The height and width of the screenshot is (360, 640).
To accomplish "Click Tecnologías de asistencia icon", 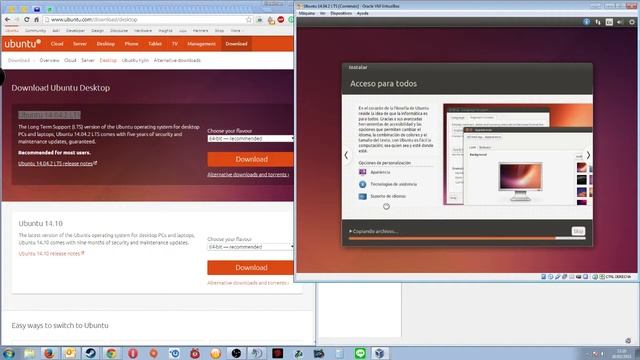I will coord(362,184).
